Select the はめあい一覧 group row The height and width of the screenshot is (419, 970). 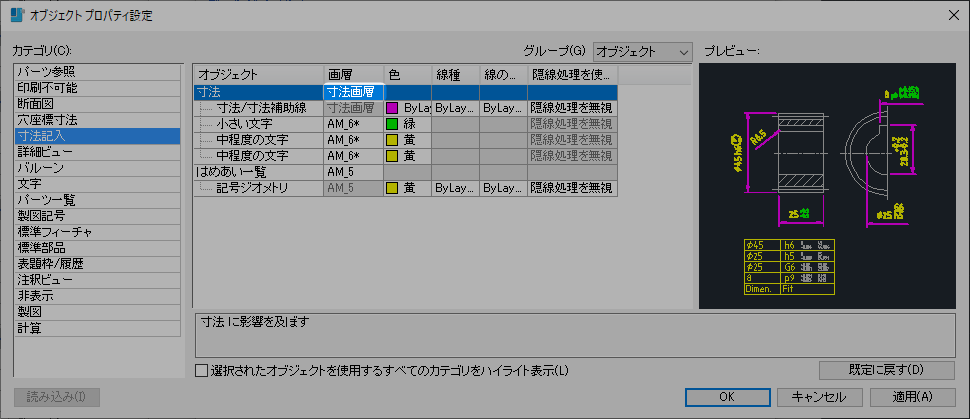[x=259, y=172]
